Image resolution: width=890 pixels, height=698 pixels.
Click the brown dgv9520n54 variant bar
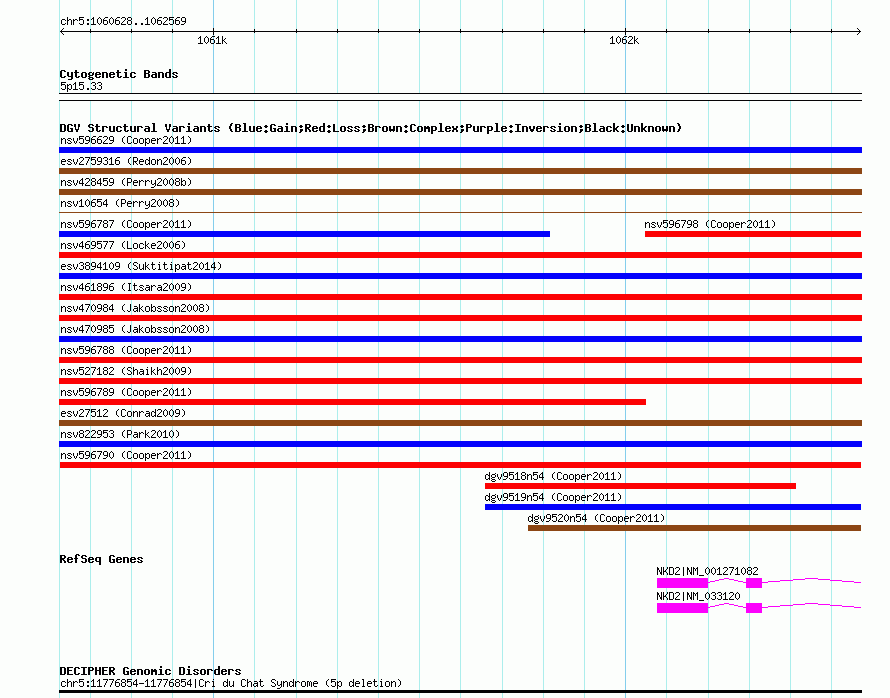[x=694, y=528]
